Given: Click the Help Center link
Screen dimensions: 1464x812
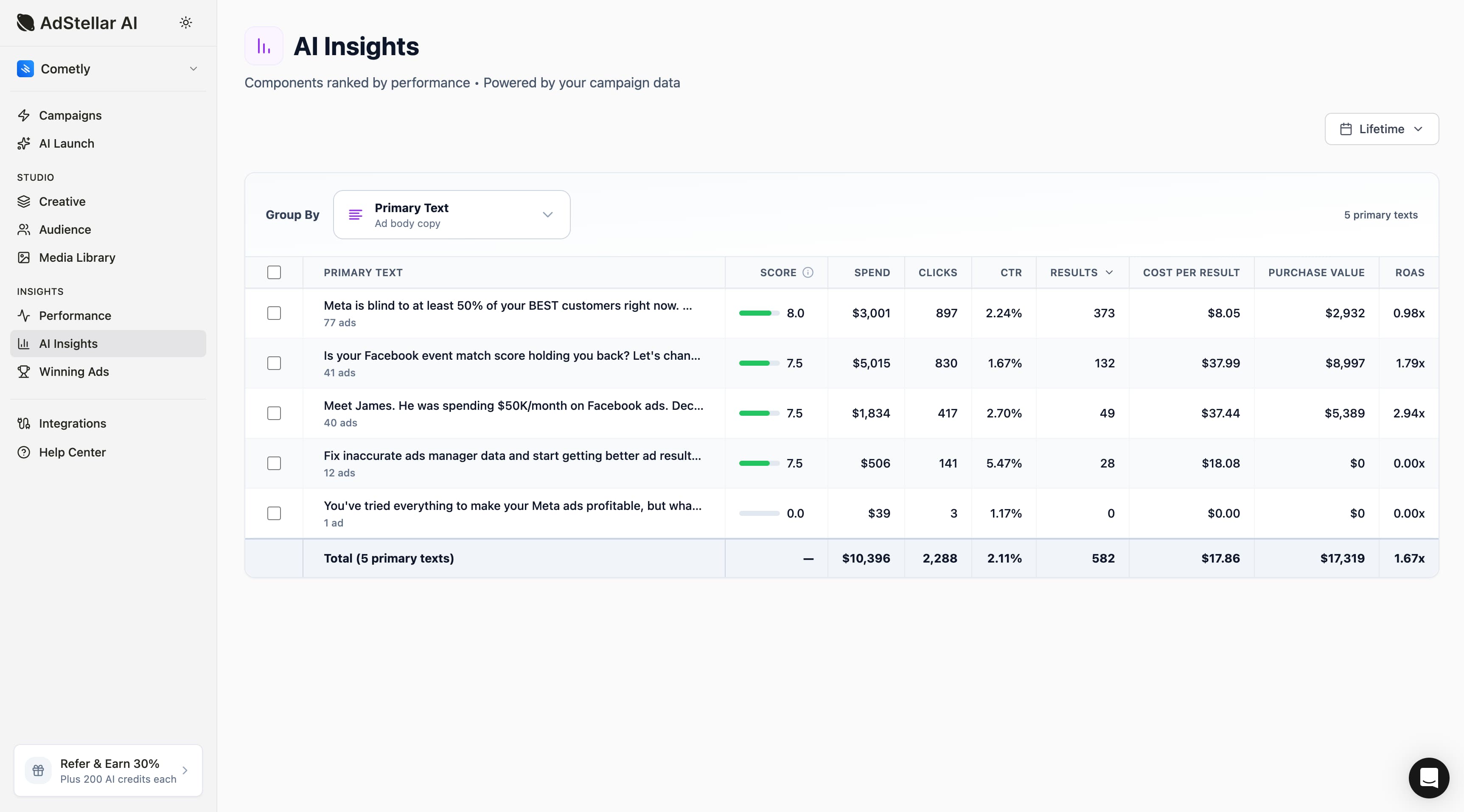Looking at the screenshot, I should point(72,452).
